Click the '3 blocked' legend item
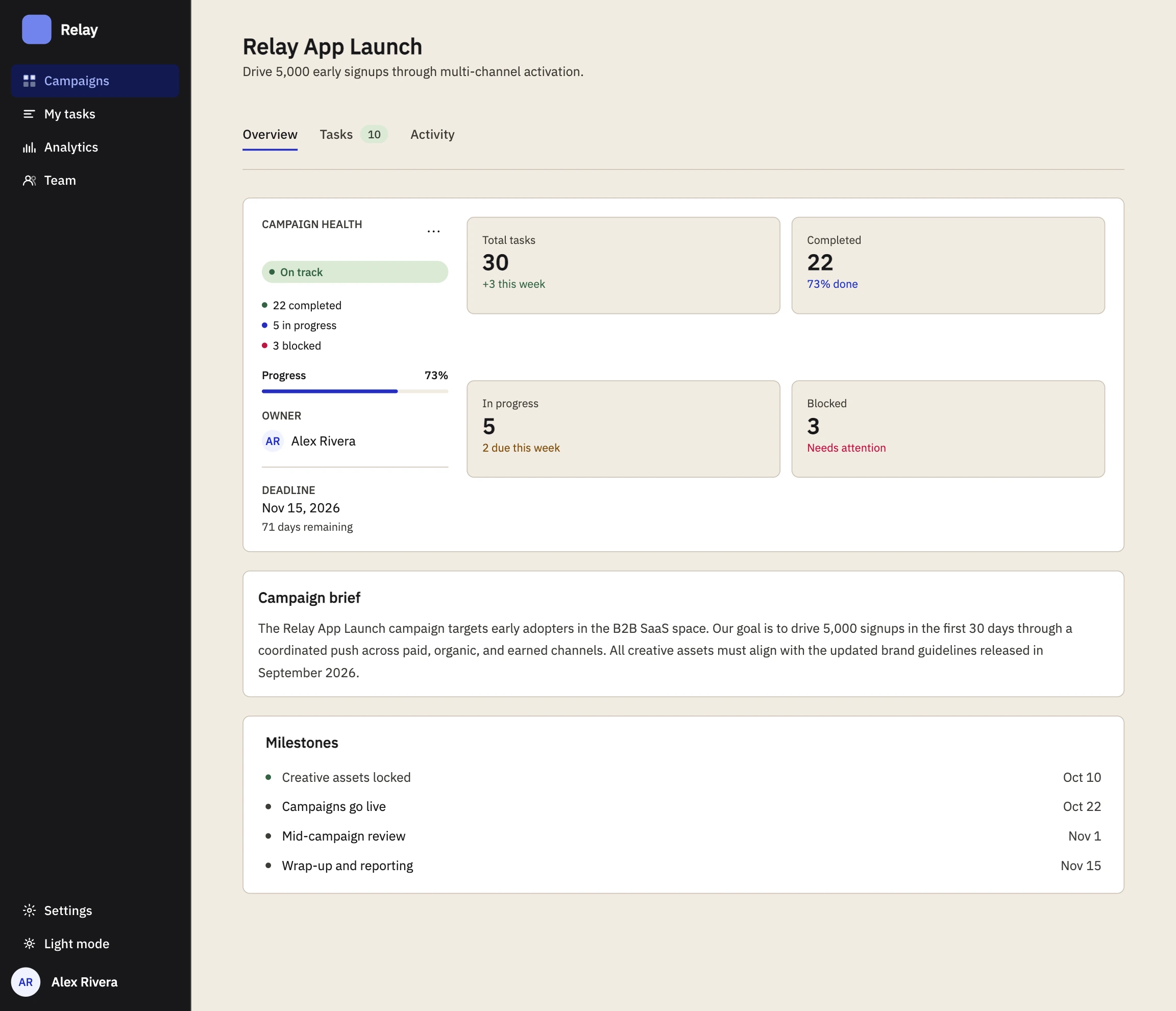 click(x=292, y=346)
